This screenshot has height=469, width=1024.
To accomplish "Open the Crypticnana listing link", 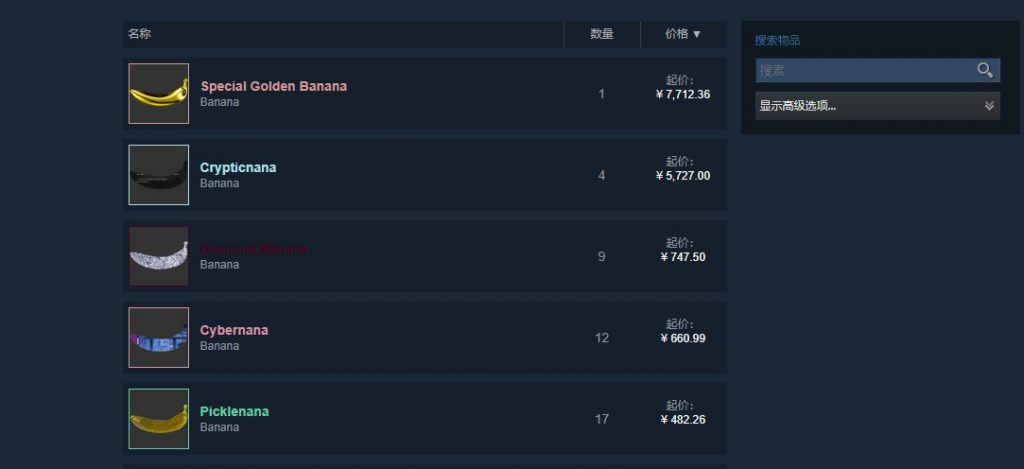I will (238, 167).
